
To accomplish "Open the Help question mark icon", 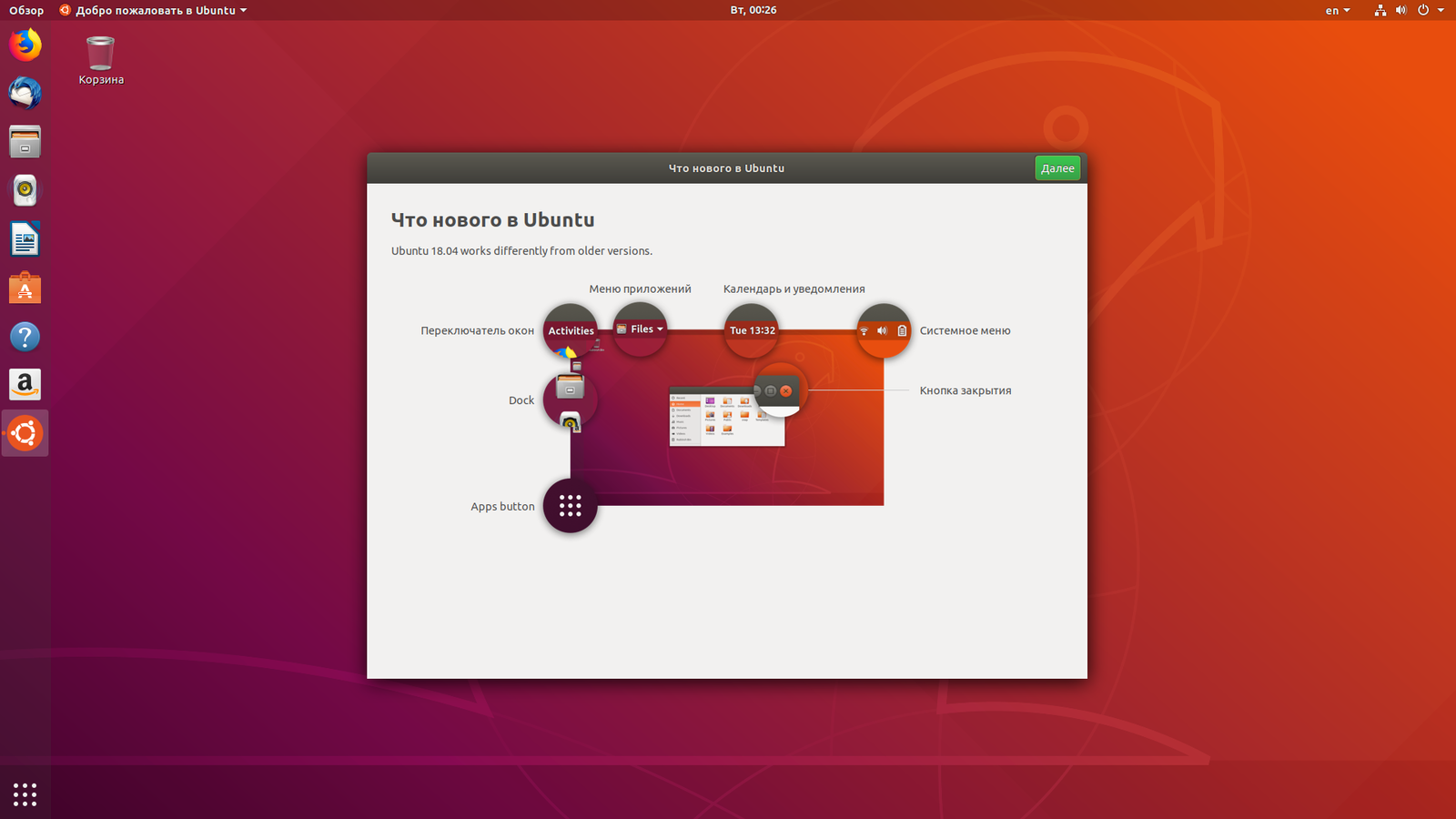I will (25, 337).
